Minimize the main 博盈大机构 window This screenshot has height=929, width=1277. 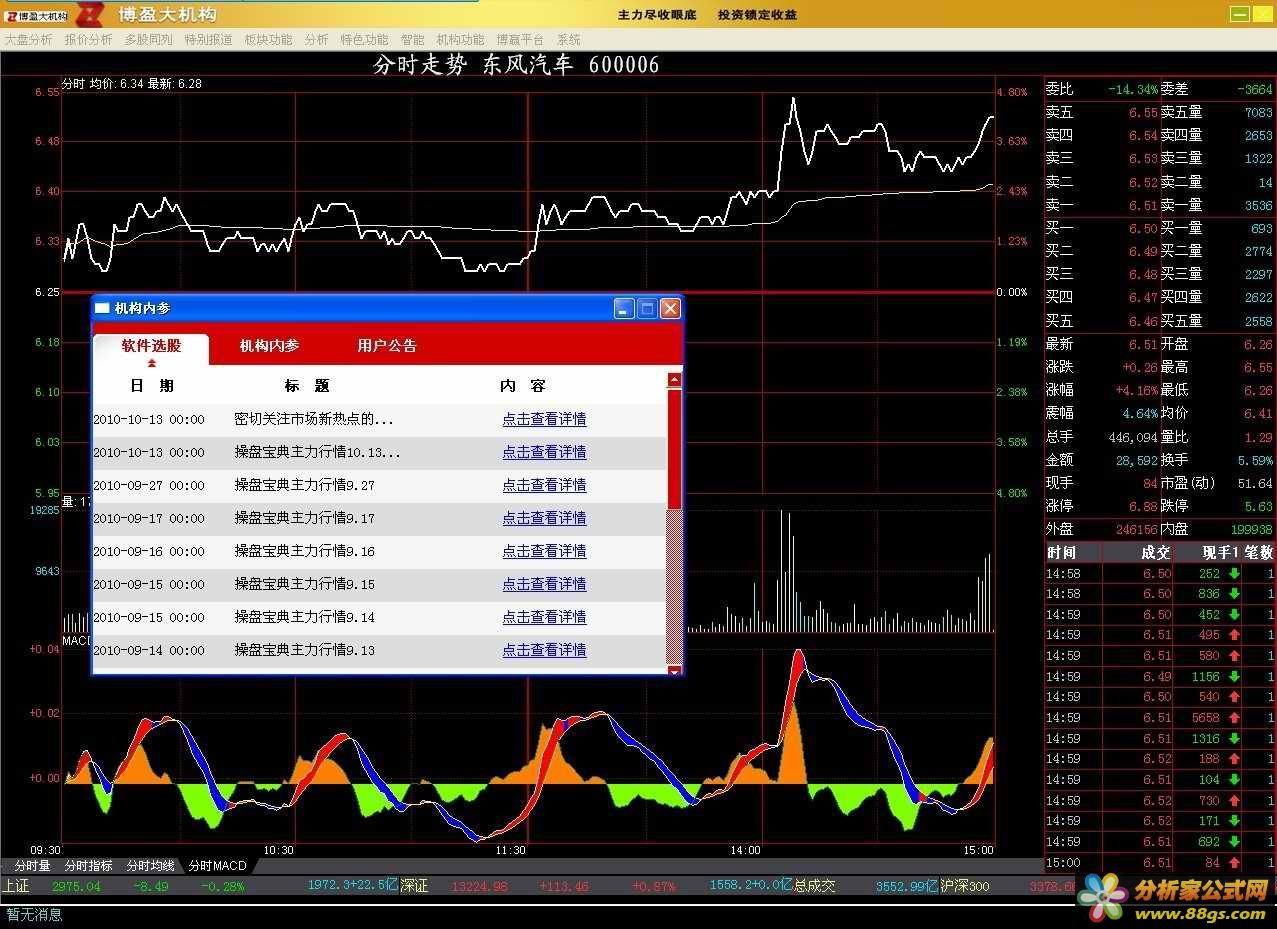coord(1239,14)
